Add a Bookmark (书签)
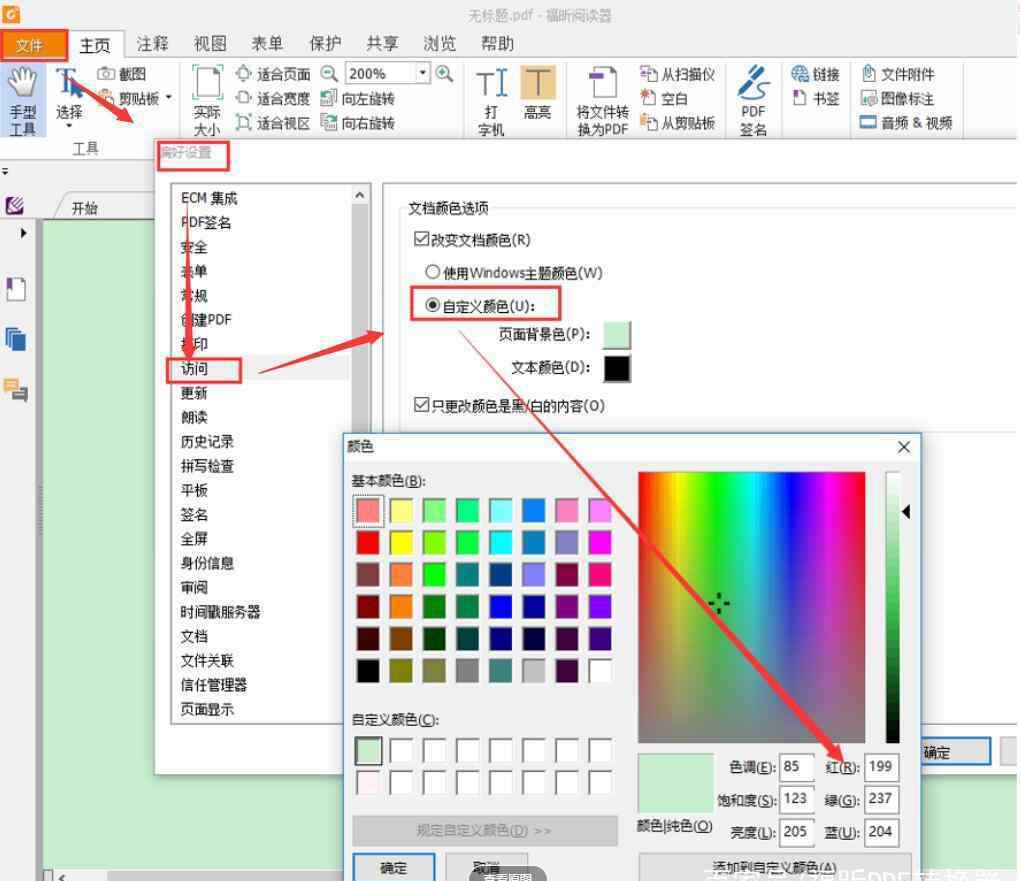Viewport: 1020px width, 881px height. (x=816, y=98)
